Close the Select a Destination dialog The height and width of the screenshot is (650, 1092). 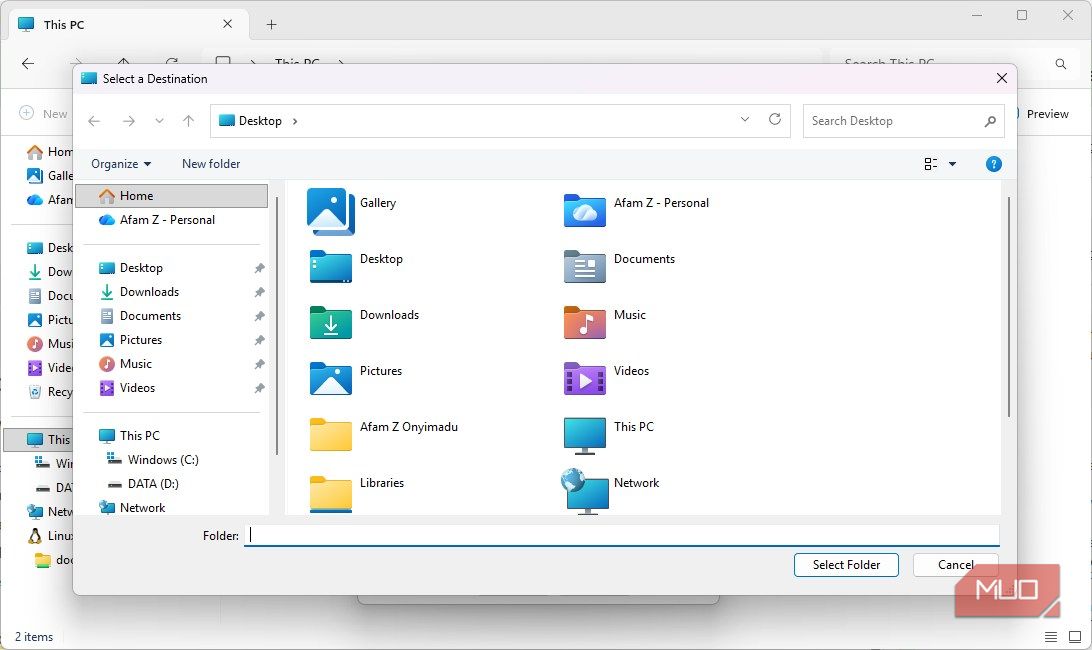(1001, 78)
